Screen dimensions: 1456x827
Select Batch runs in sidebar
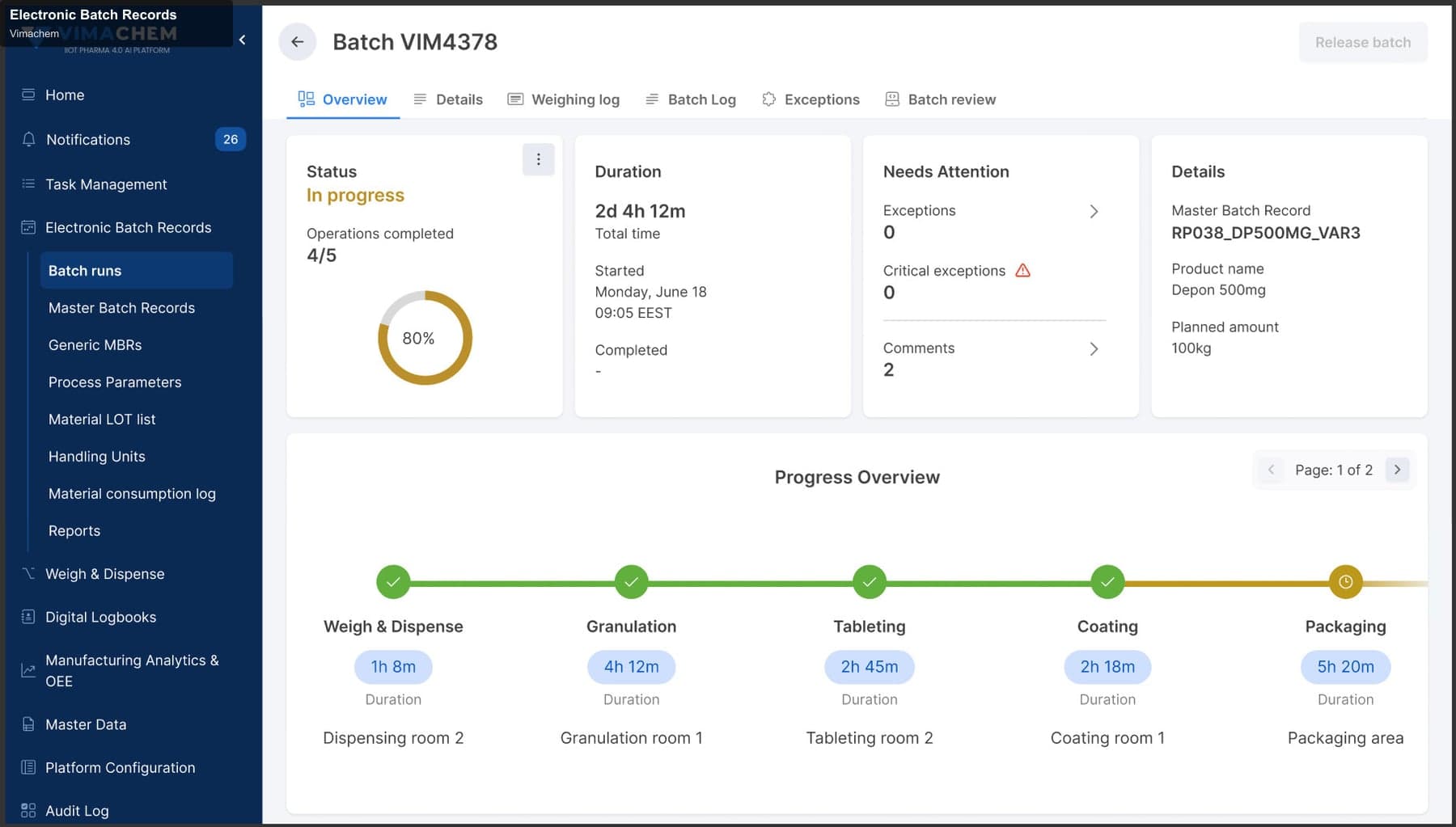[x=137, y=271]
